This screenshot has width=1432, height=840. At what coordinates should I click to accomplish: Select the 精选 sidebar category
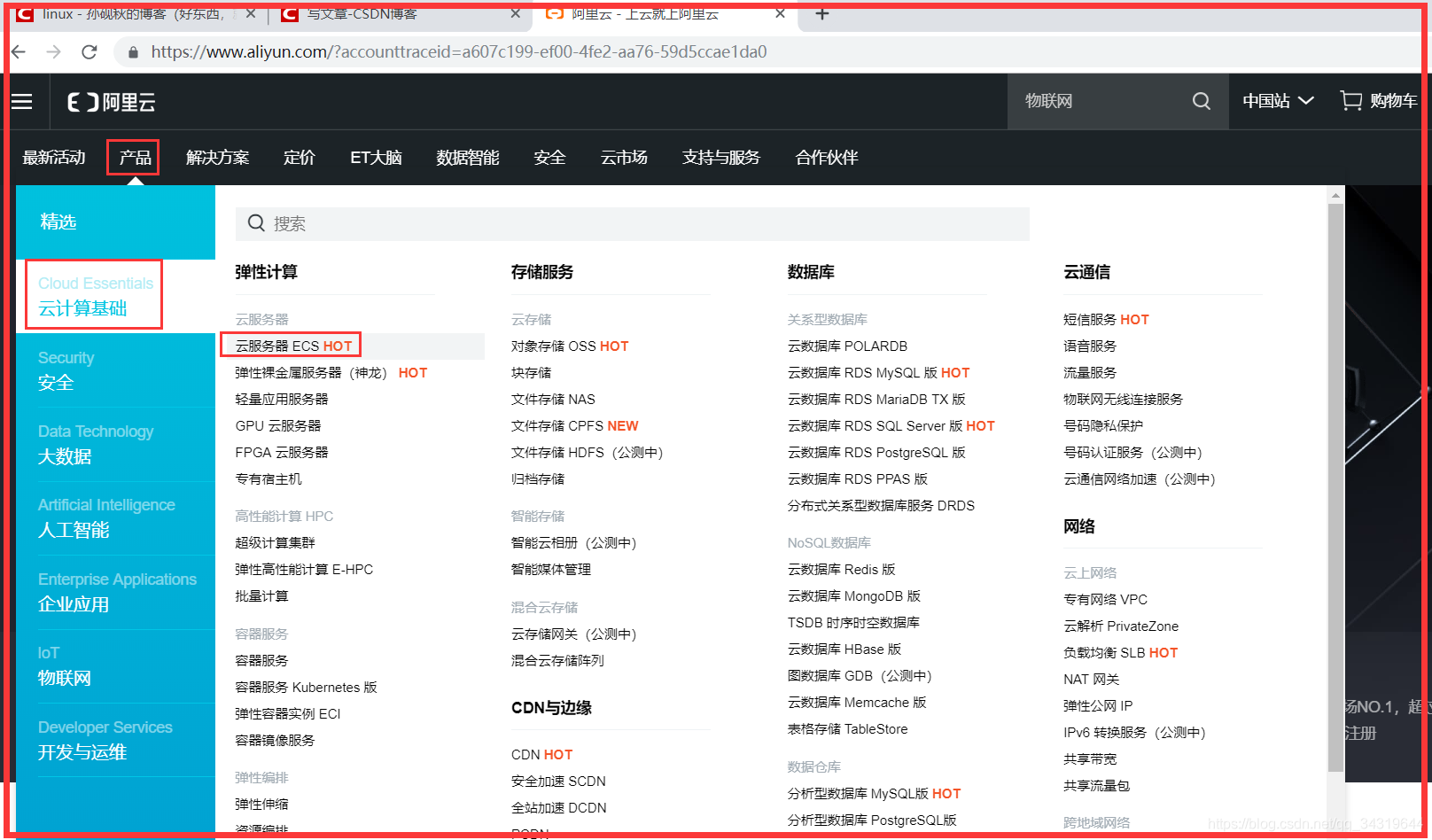pos(115,222)
